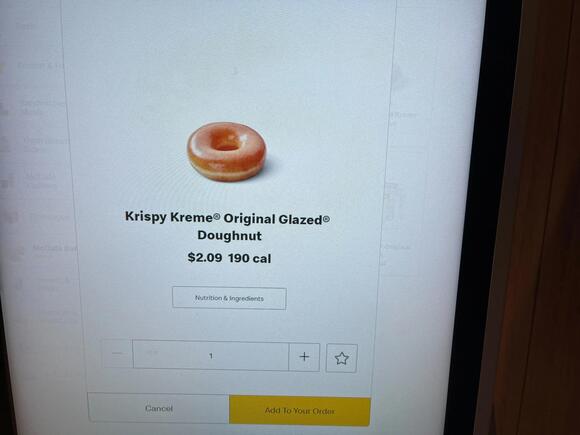Cancel the doughnut selection
This screenshot has height=435, width=580.
click(158, 408)
